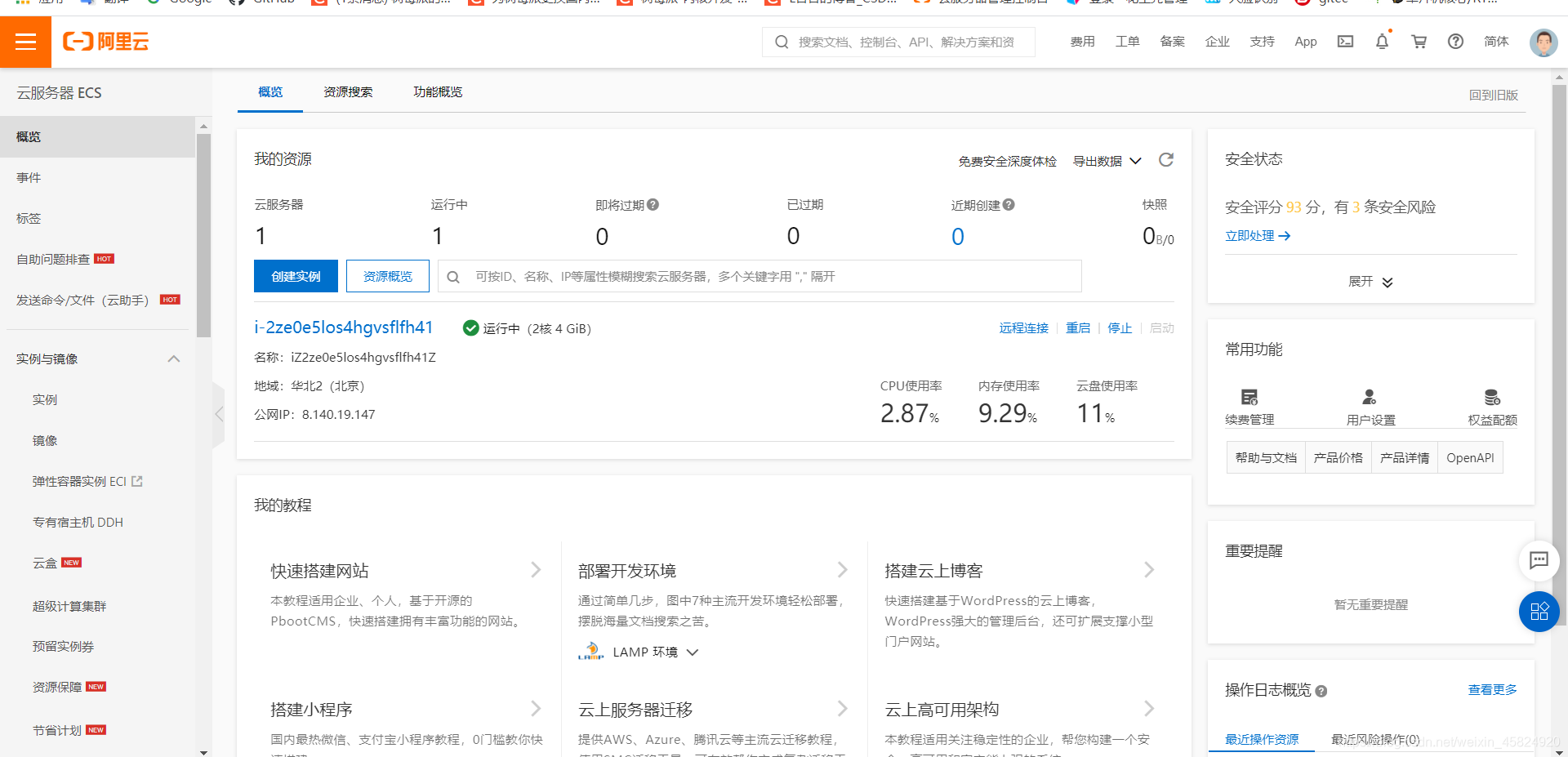Screen dimensions: 1568x757
Task: Click search magnifier in instance search box
Action: [453, 277]
